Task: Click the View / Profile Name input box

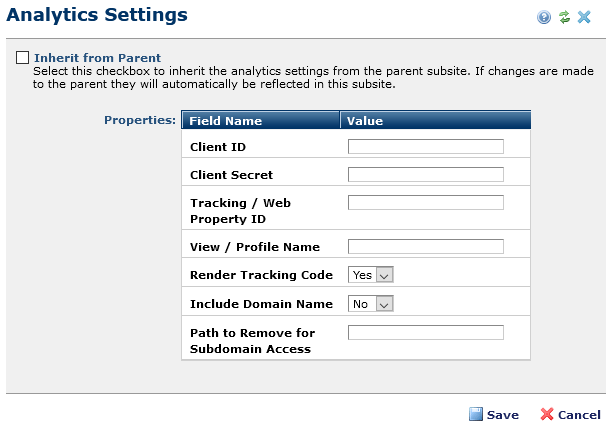Action: click(425, 246)
